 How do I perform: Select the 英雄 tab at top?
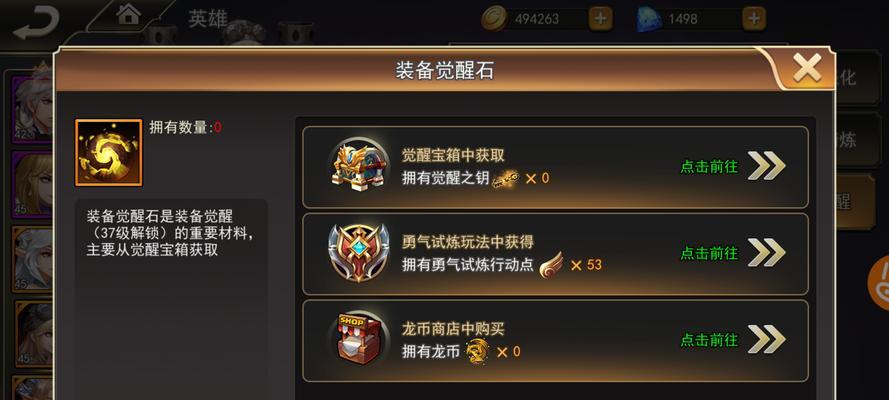(208, 19)
